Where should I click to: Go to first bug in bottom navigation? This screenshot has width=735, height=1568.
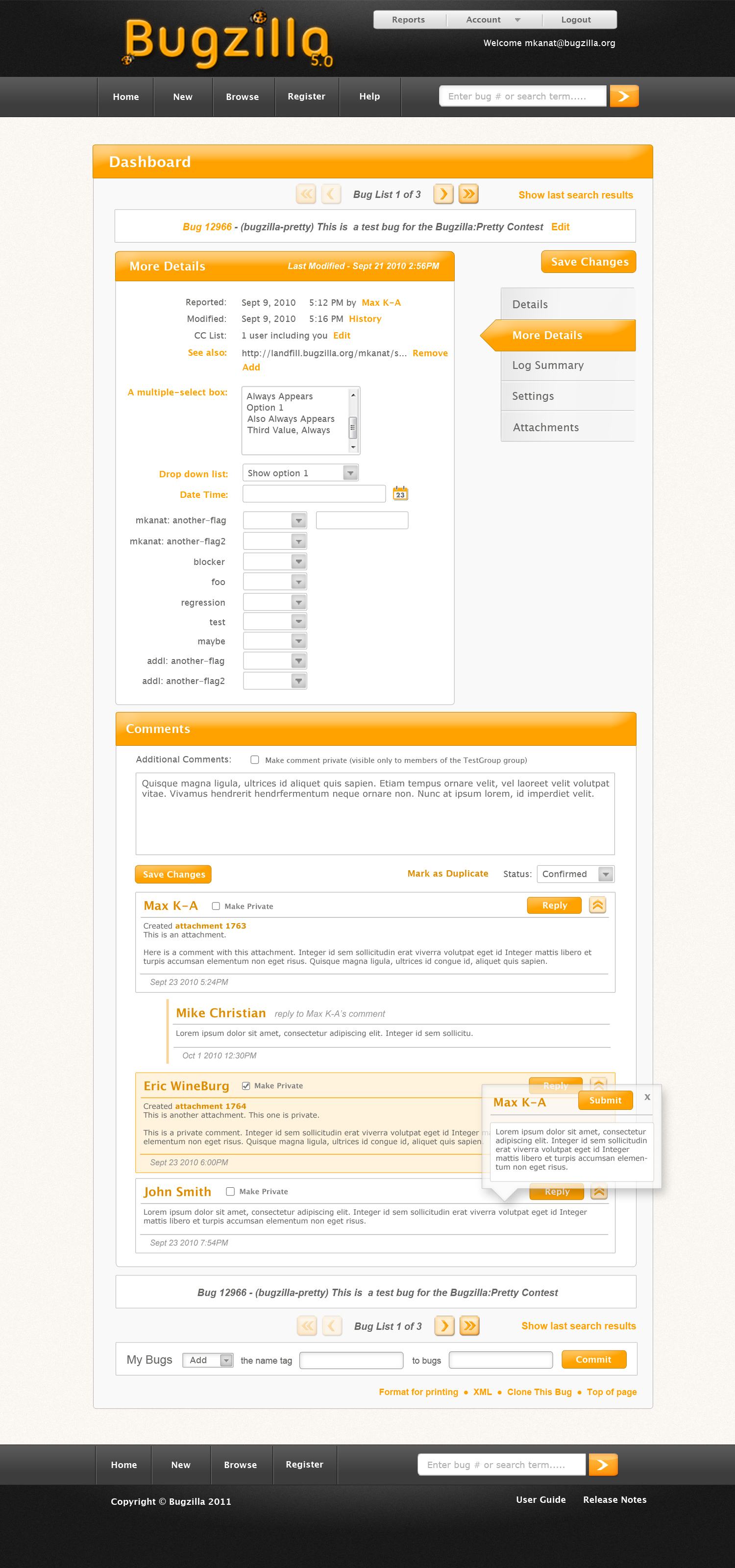(x=307, y=1325)
